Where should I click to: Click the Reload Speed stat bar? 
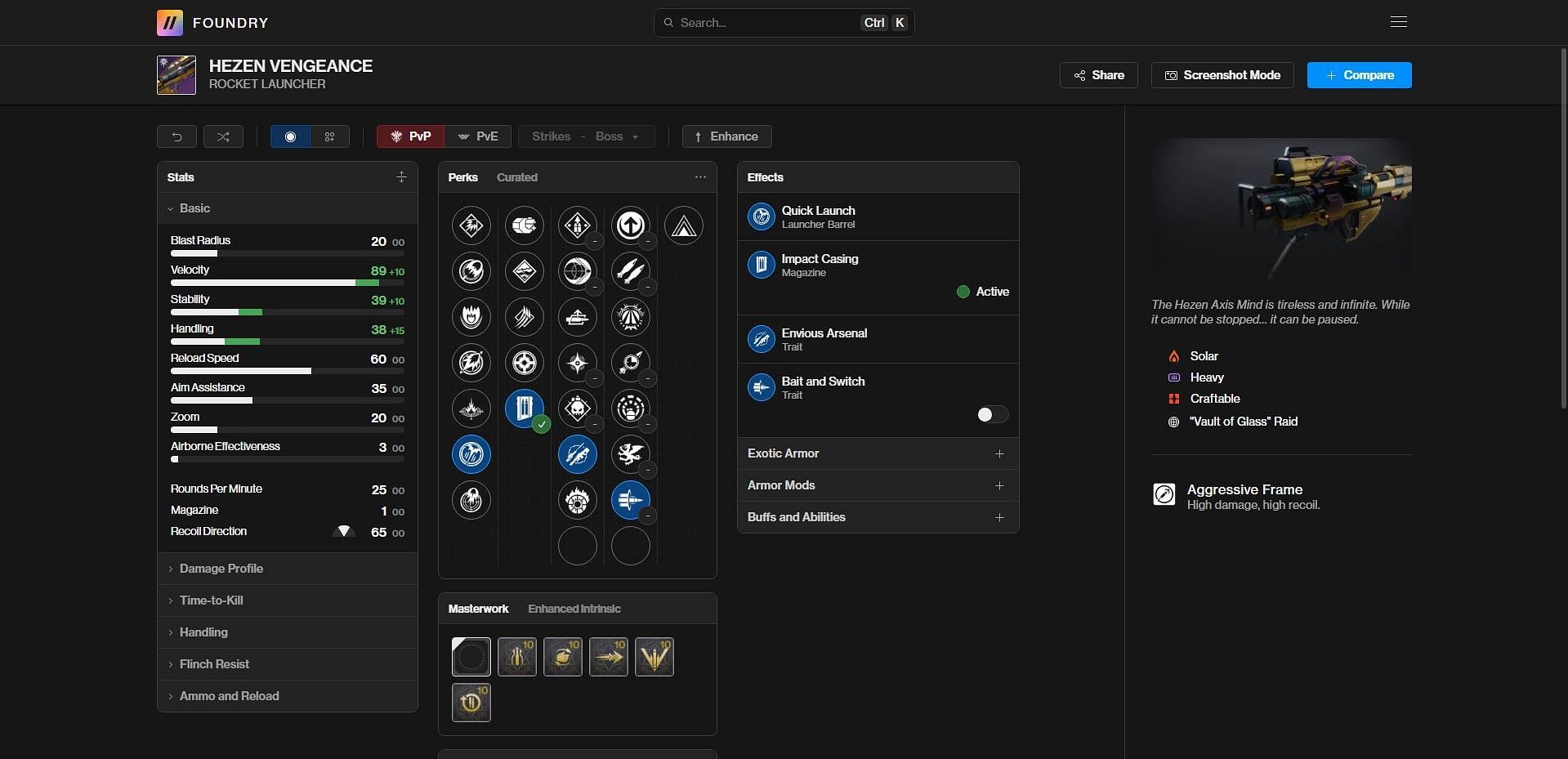(288, 371)
